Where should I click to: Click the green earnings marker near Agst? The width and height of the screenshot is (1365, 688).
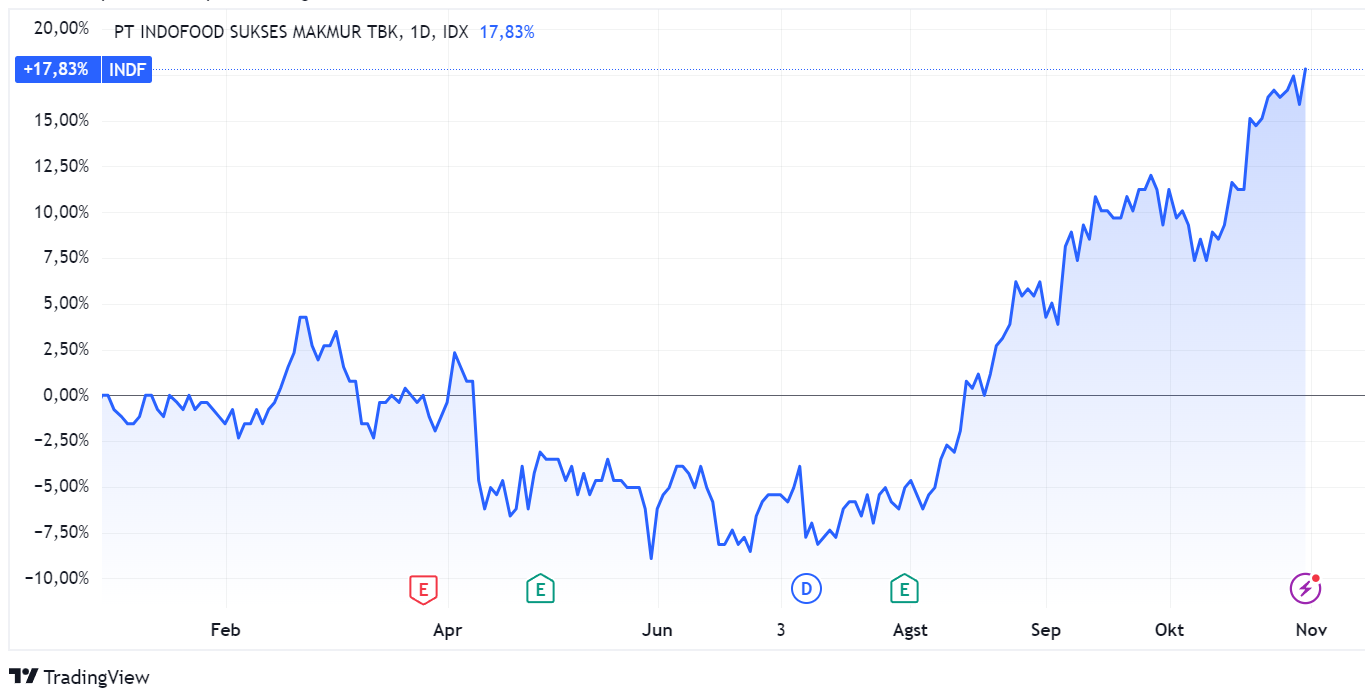click(905, 589)
